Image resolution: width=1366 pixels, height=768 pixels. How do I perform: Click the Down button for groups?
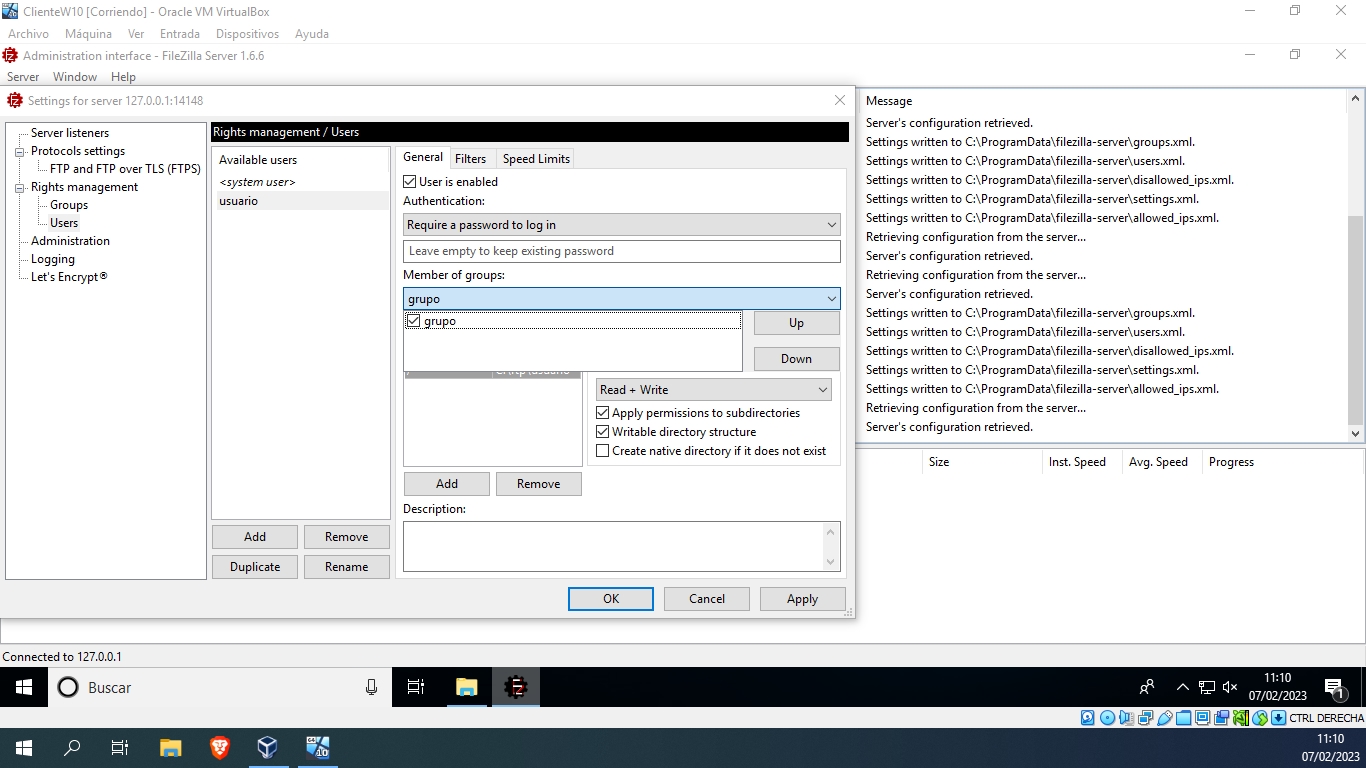pyautogui.click(x=796, y=359)
